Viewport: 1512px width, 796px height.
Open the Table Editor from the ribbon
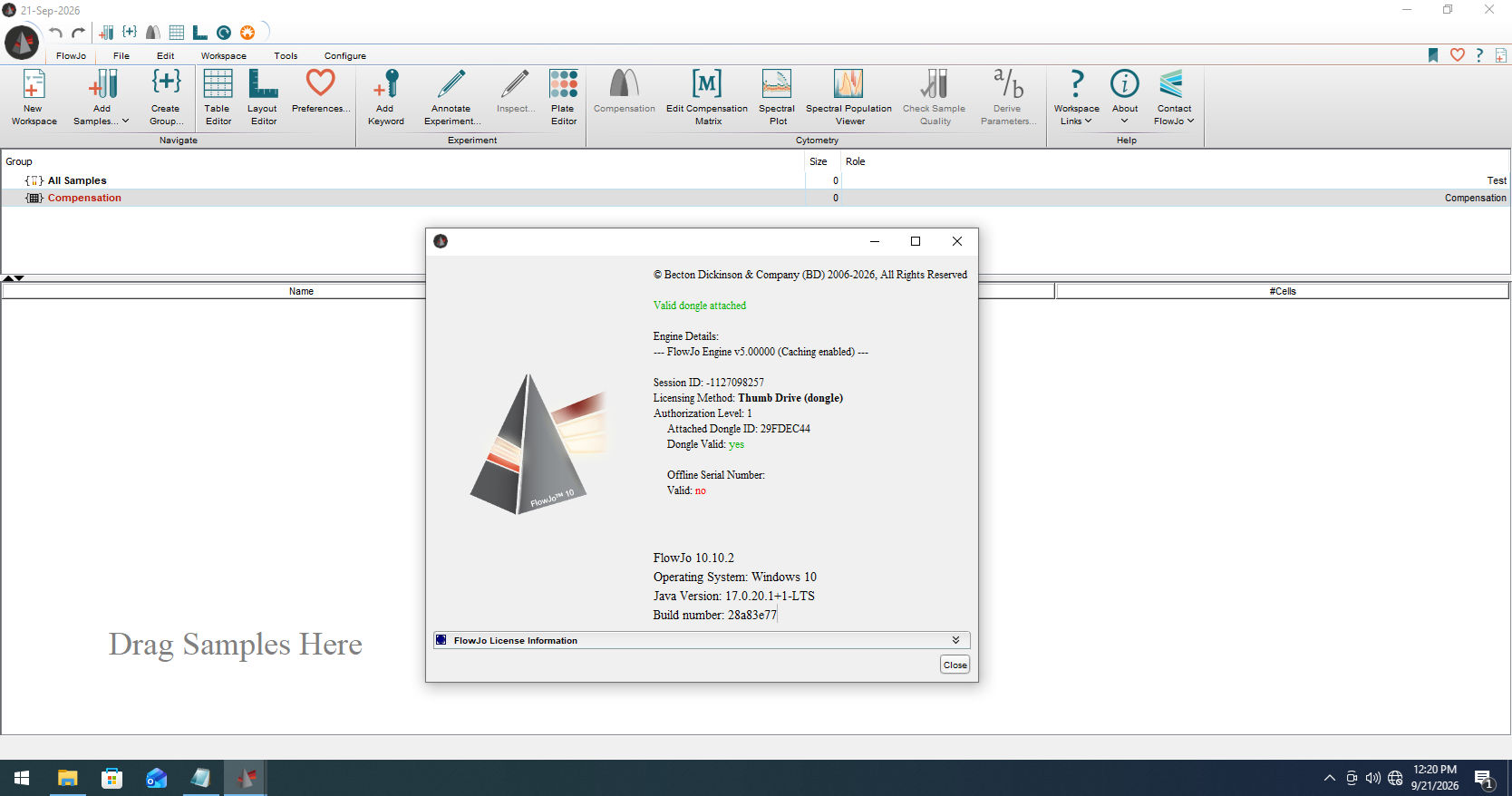click(218, 97)
